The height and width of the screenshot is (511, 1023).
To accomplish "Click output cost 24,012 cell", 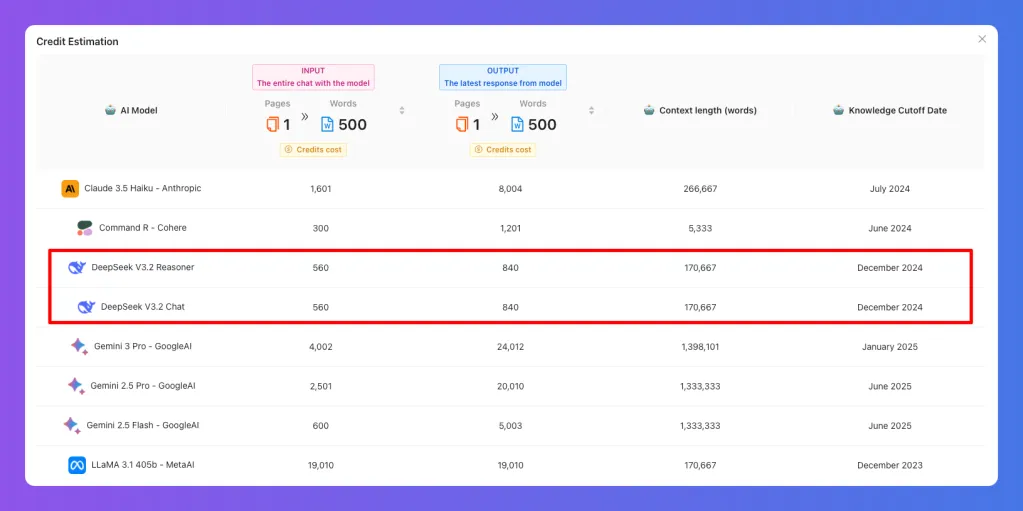I will (510, 347).
